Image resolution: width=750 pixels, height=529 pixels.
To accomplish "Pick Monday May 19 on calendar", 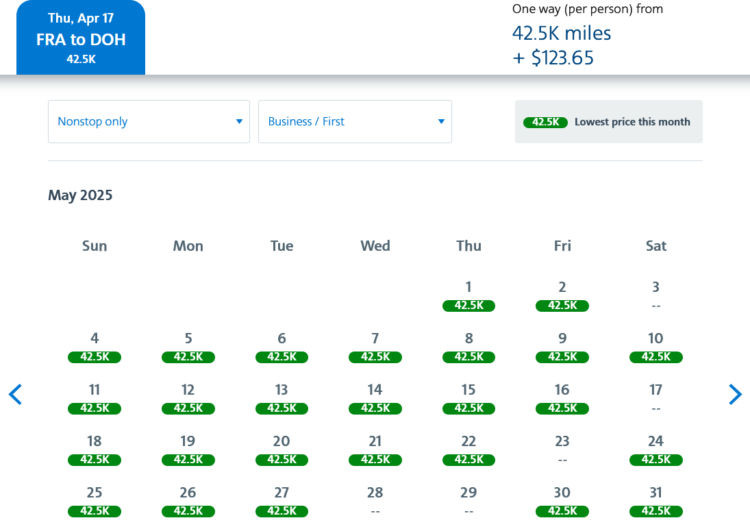I will click(x=188, y=449).
